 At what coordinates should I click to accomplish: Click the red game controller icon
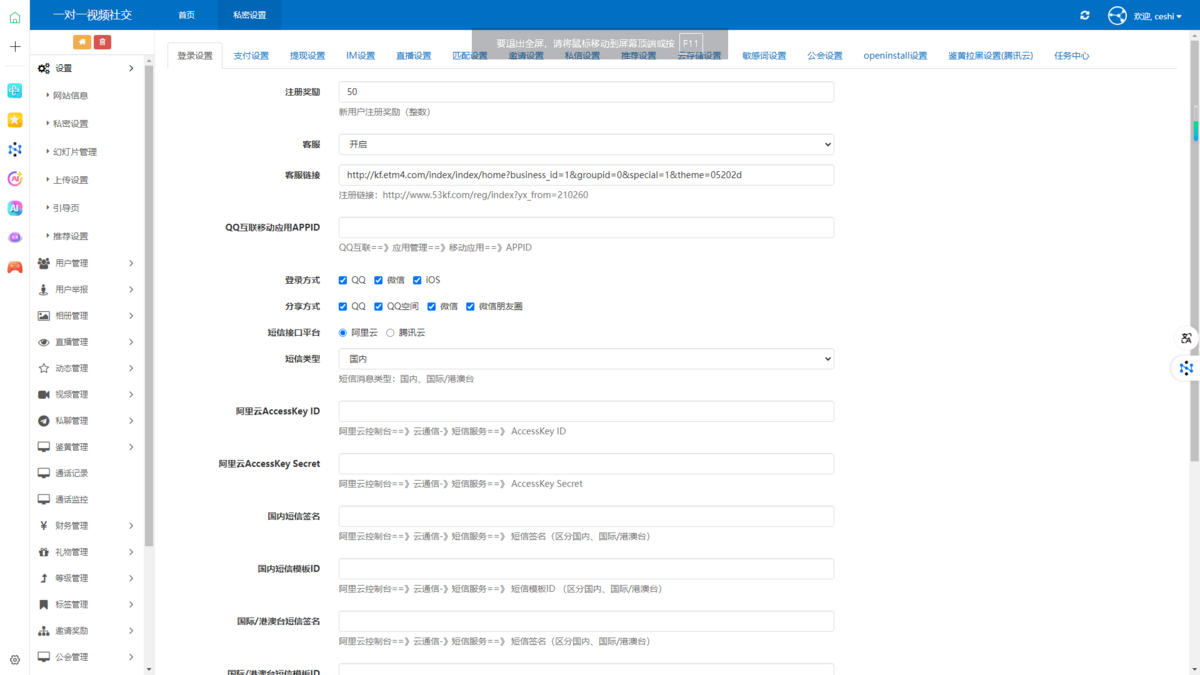(15, 267)
